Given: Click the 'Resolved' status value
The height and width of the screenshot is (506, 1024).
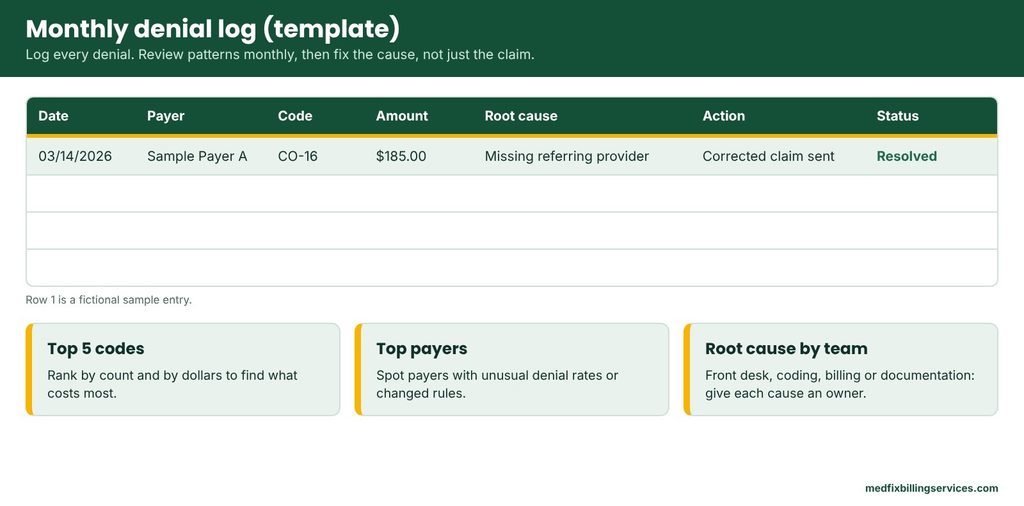Looking at the screenshot, I should (906, 156).
